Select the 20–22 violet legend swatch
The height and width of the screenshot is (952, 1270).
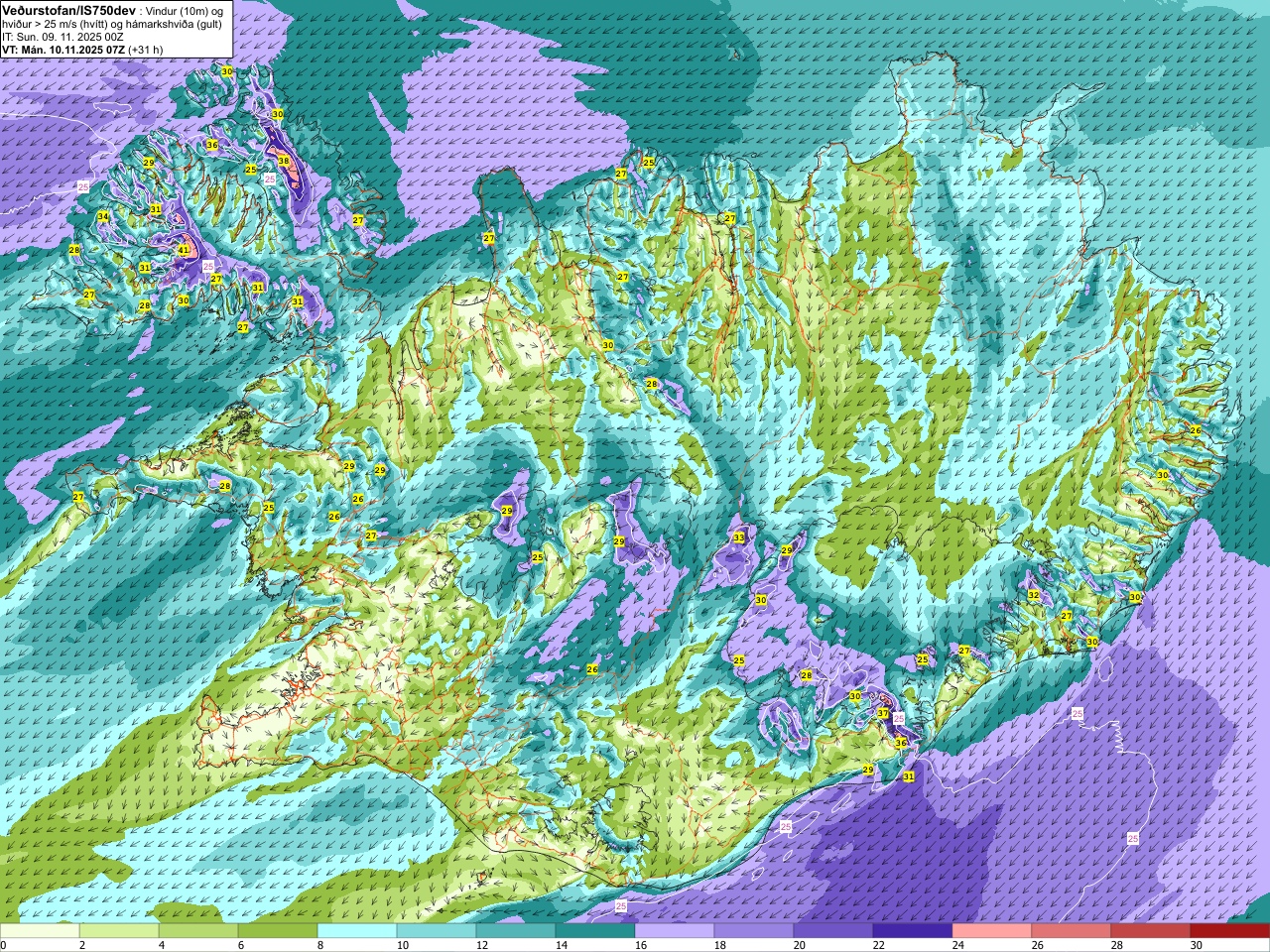[833, 931]
